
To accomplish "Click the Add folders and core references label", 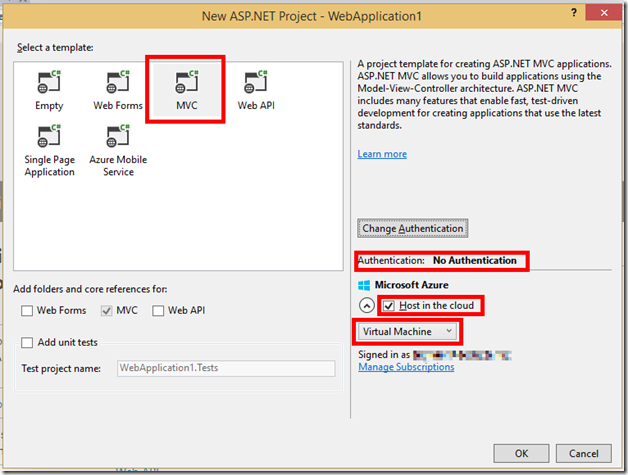I will tap(90, 289).
